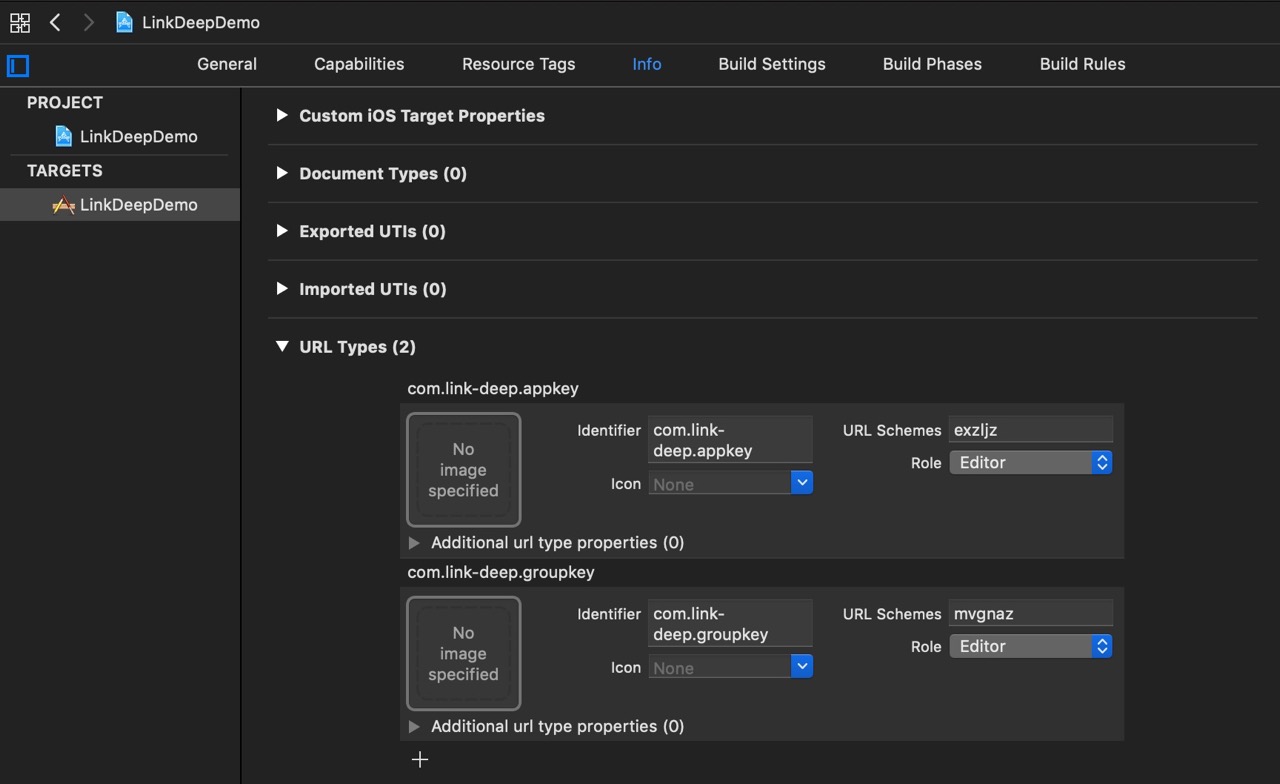Select the Info tab
This screenshot has height=784, width=1280.
click(647, 64)
